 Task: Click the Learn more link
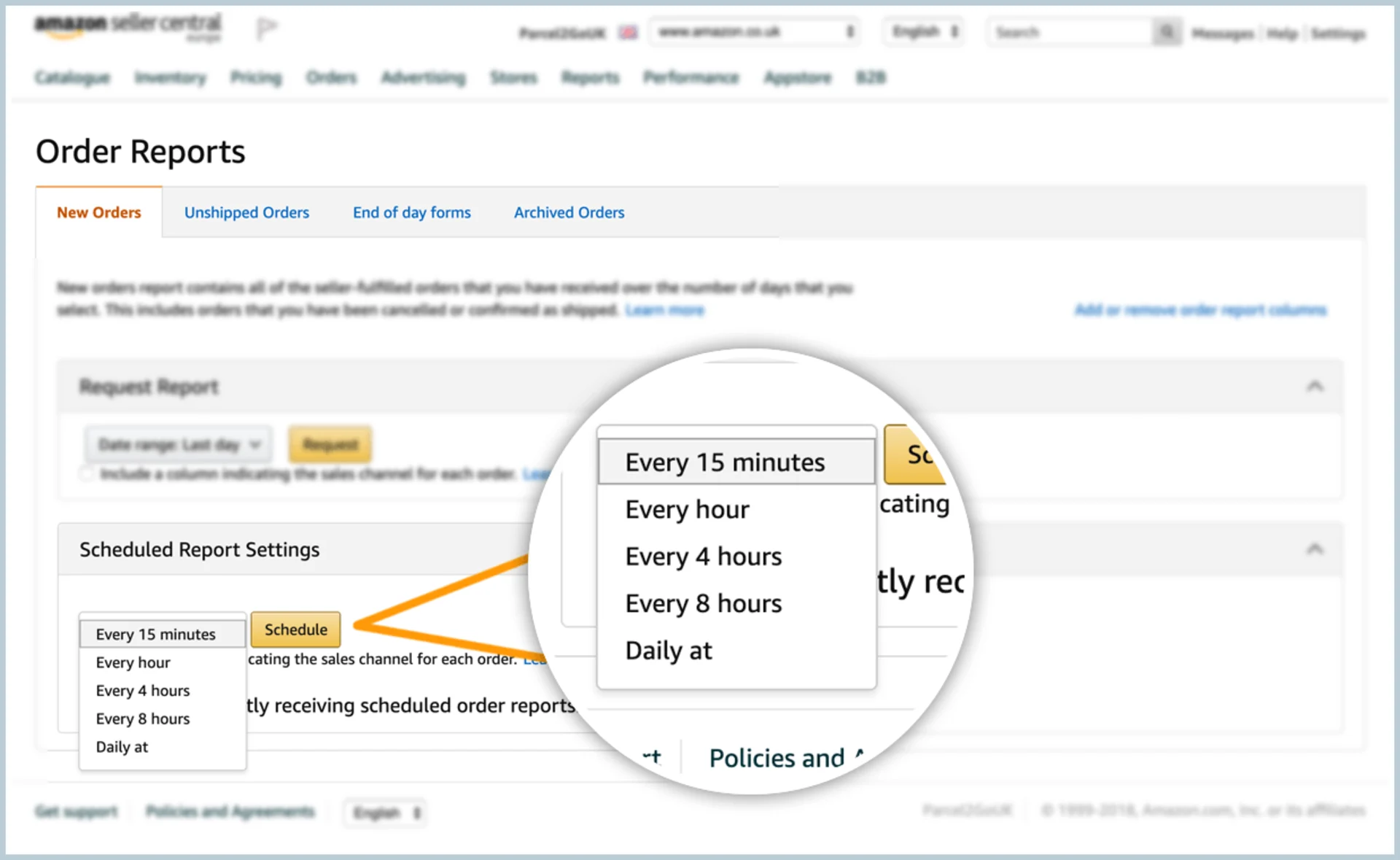(x=664, y=309)
